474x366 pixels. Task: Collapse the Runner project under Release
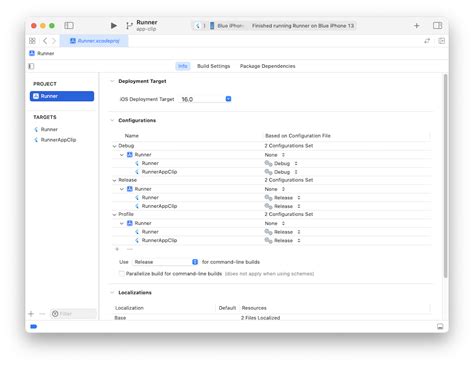tap(122, 189)
